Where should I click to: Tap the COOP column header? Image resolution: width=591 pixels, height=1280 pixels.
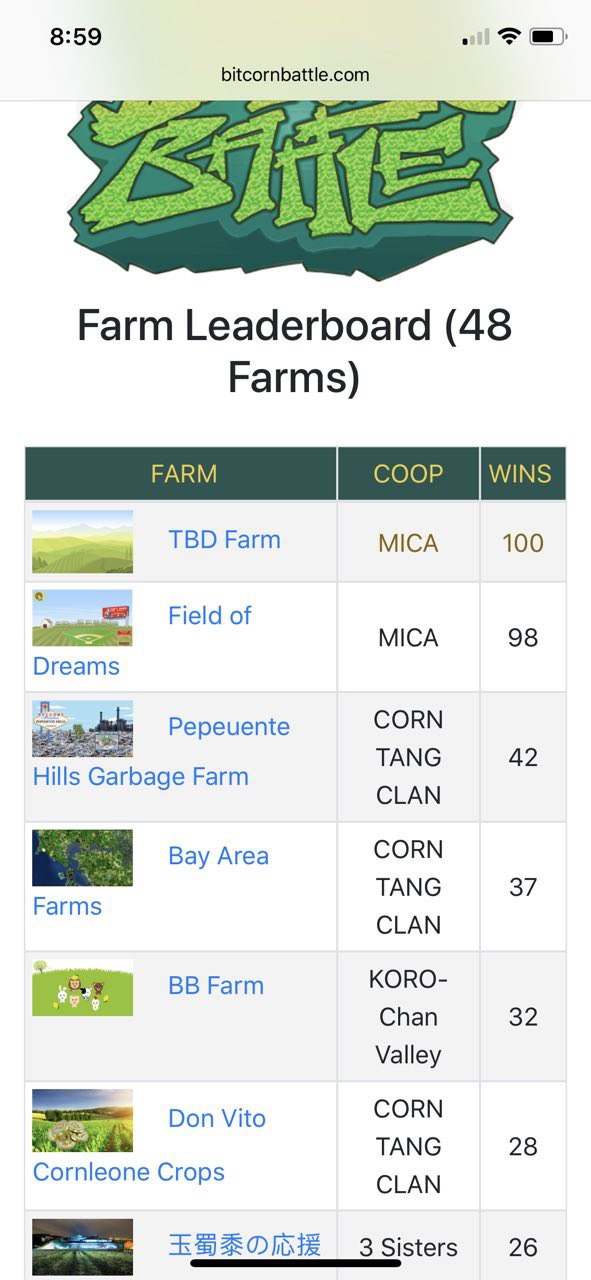click(408, 473)
